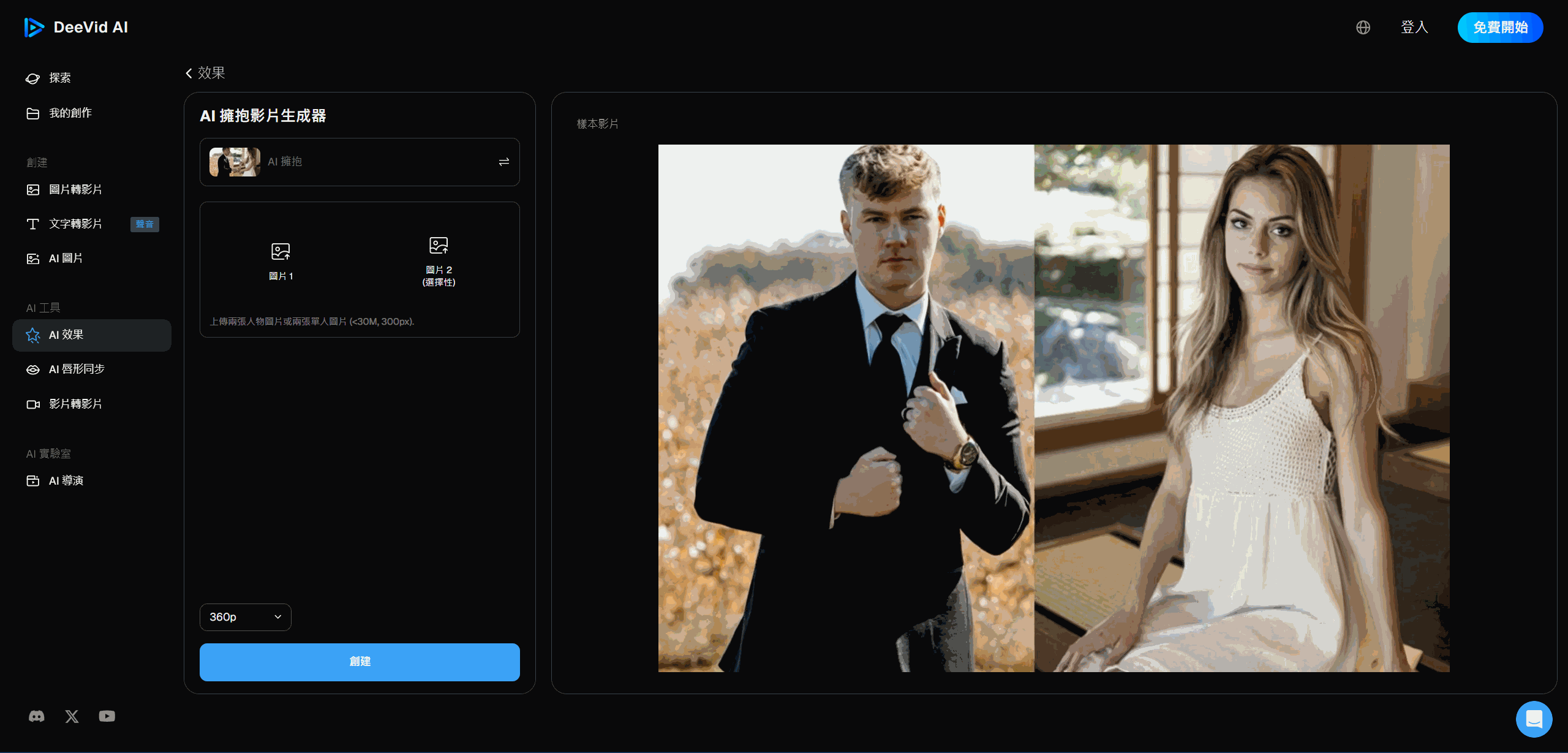Click the 樣本影片 label
The width and height of the screenshot is (1568, 753).
click(597, 124)
